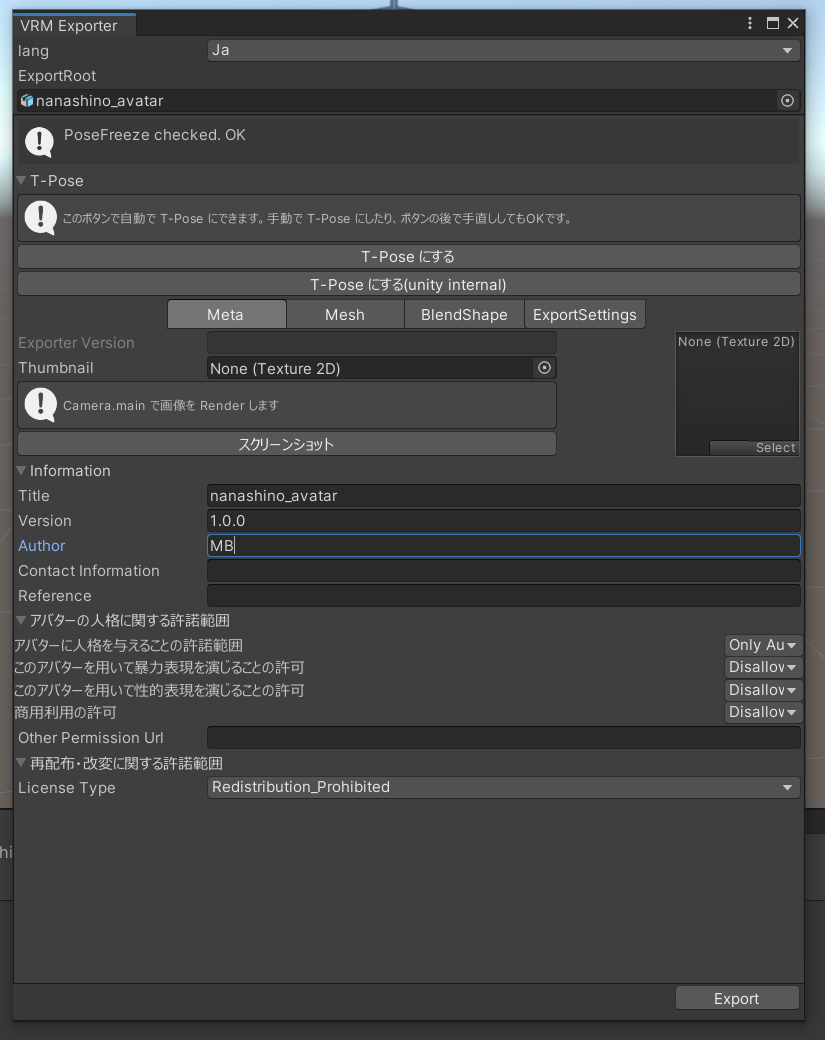Click the Other Permission Url label
This screenshot has height=1040, width=825.
coord(91,738)
